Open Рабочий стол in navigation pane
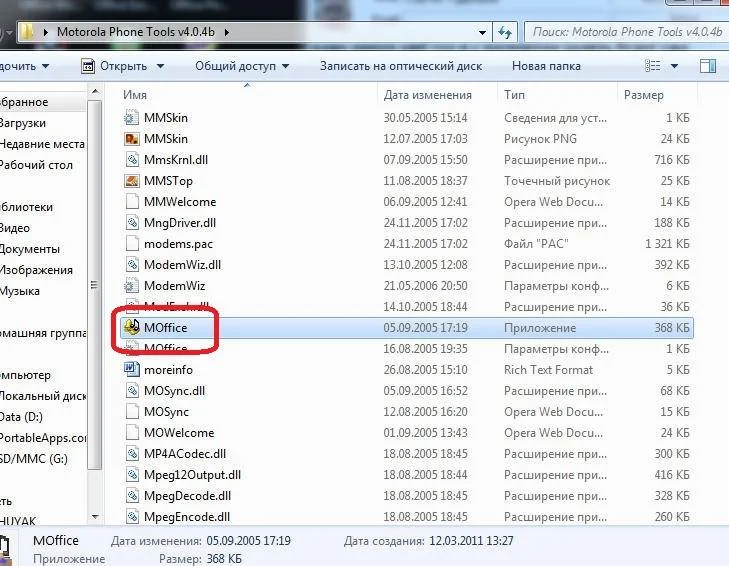Viewport: 729px width, 566px height. pos(36,165)
